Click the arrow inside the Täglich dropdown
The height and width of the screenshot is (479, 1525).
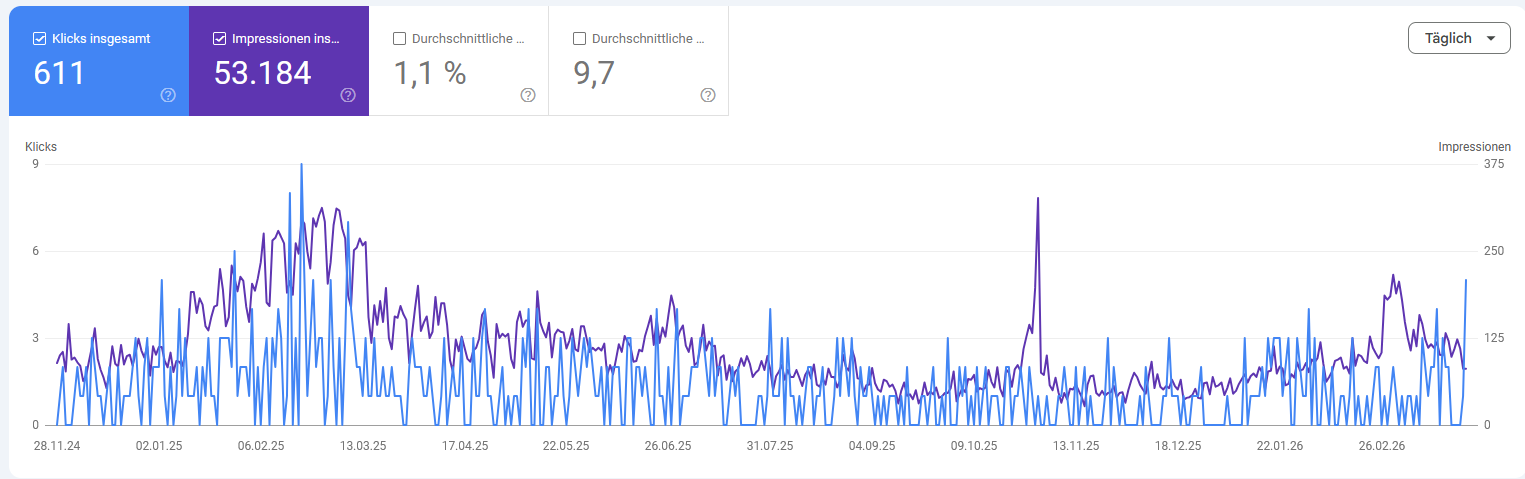1491,38
